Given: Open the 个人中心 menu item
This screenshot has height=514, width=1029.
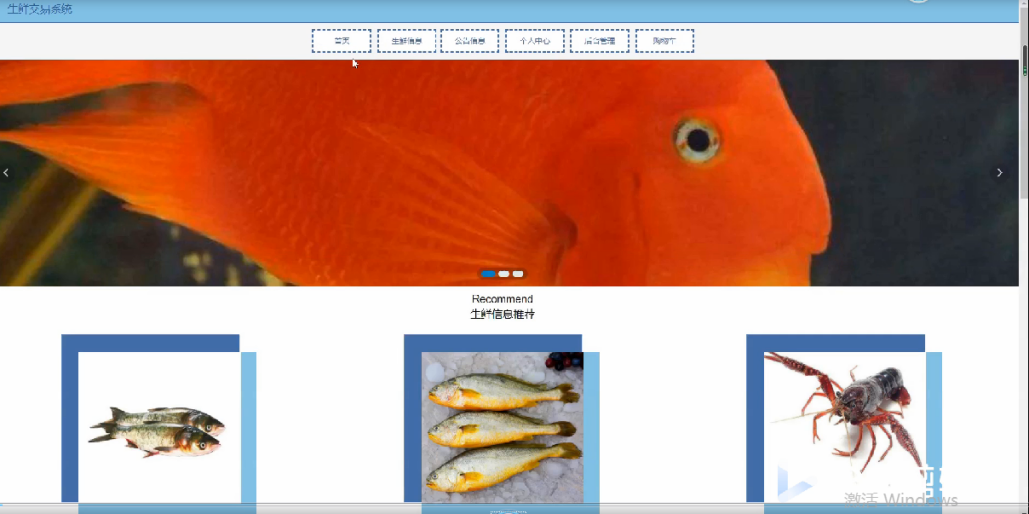Looking at the screenshot, I should point(534,41).
